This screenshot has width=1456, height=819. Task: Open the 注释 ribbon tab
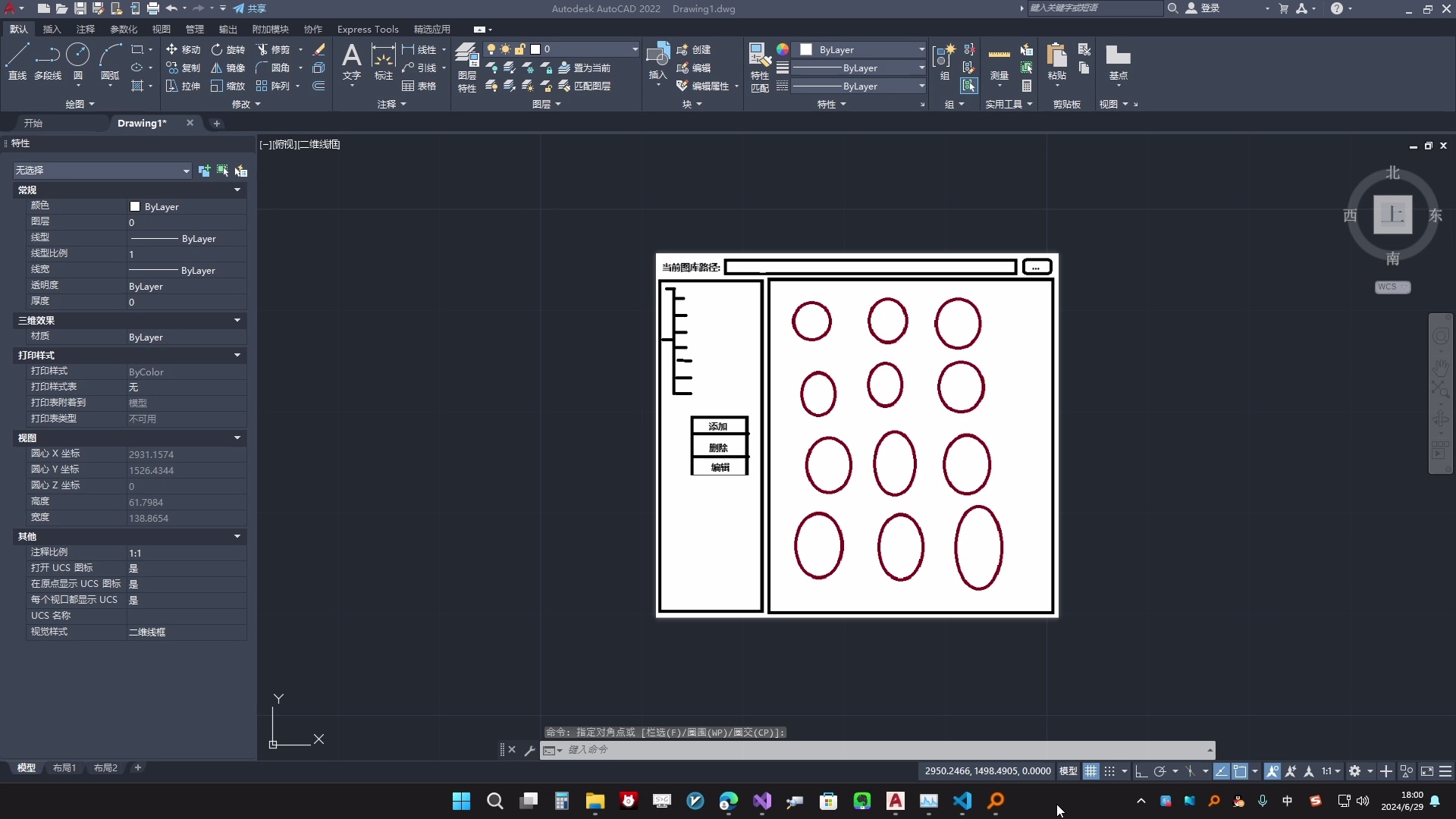(86, 29)
